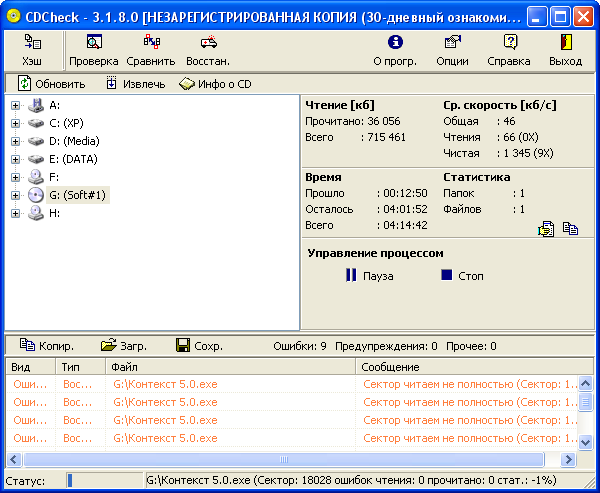Click the status progress bar
Image resolution: width=600 pixels, height=493 pixels.
[x=104, y=480]
